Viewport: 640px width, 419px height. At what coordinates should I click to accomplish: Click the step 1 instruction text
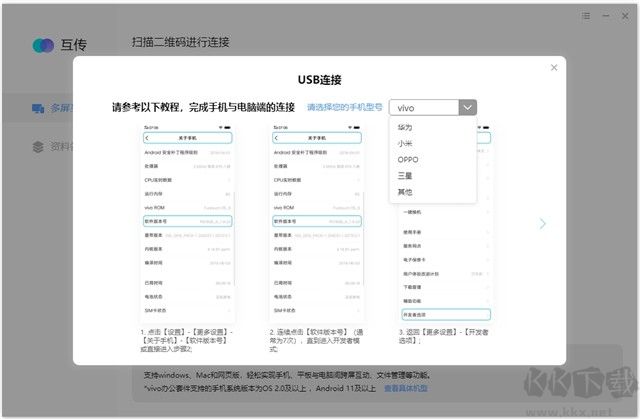coord(187,340)
